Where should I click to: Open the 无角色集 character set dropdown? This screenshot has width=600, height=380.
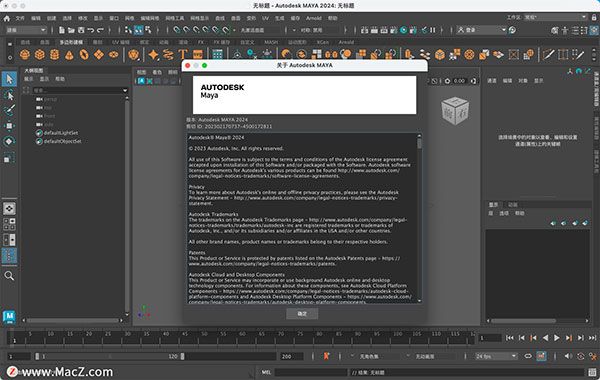pyautogui.click(x=369, y=356)
